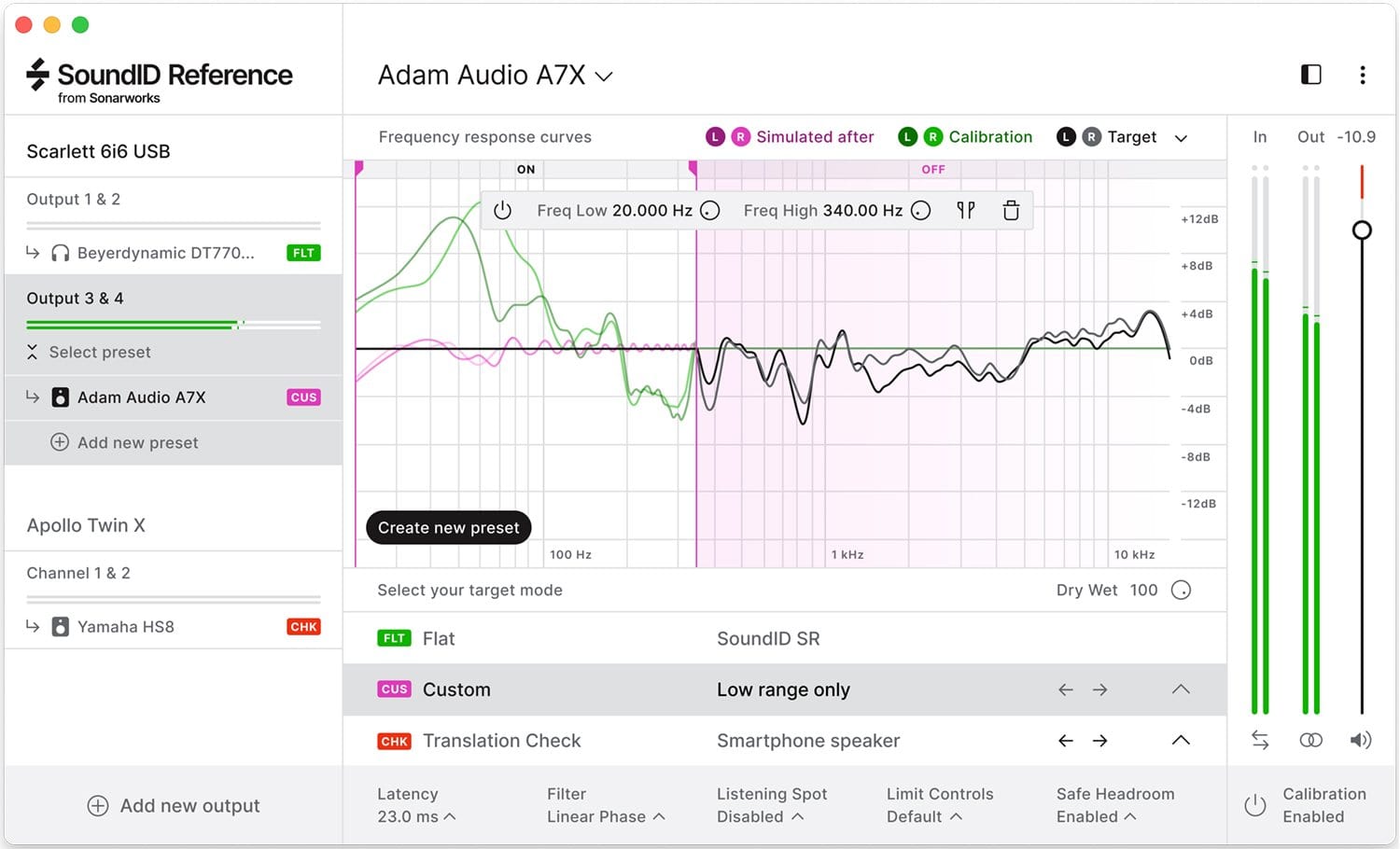Click the Select preset collapse icon
This screenshot has width=1400, height=849.
[x=32, y=352]
